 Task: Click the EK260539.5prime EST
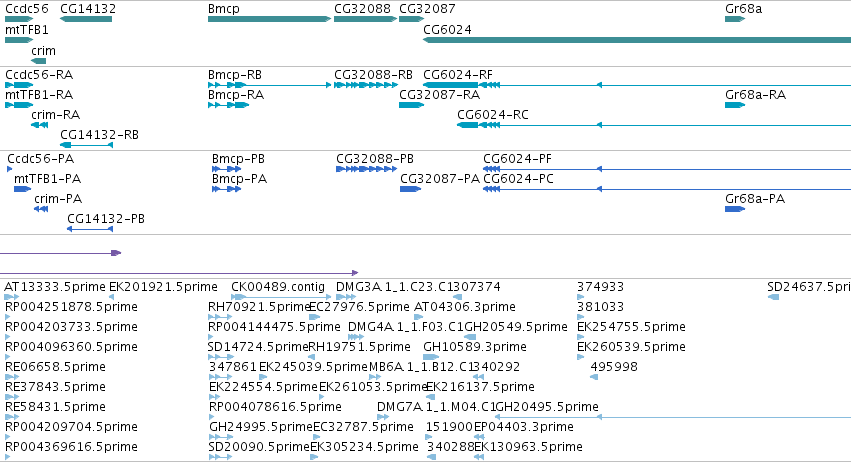pos(580,357)
